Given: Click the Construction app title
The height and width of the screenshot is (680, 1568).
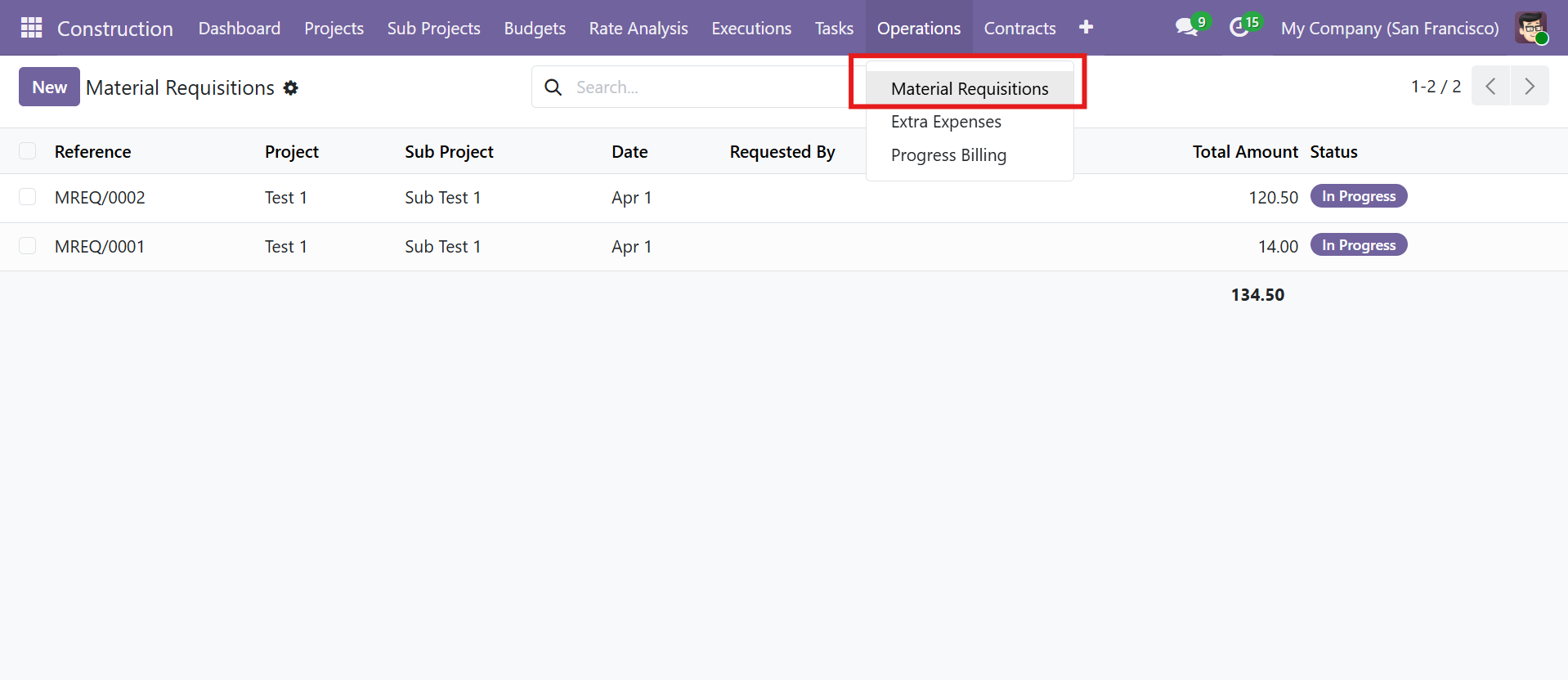Looking at the screenshot, I should tap(115, 29).
